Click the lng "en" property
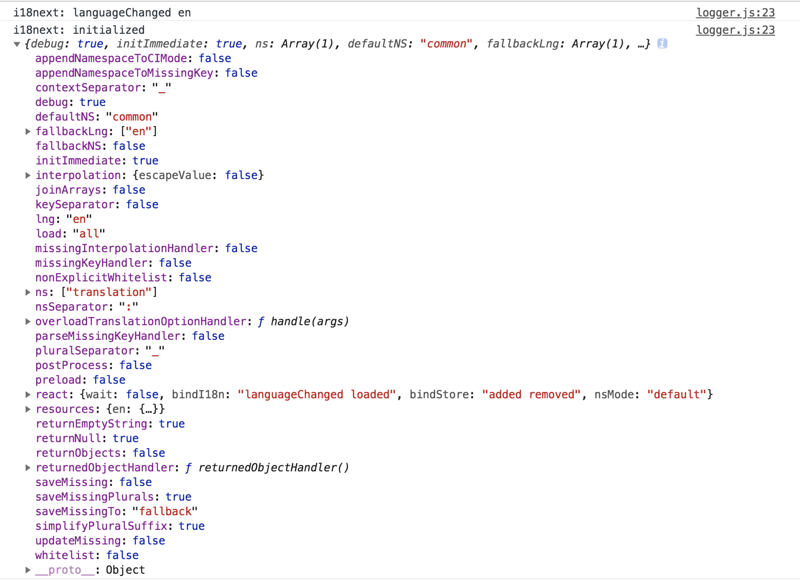The height and width of the screenshot is (581, 800). (x=64, y=219)
